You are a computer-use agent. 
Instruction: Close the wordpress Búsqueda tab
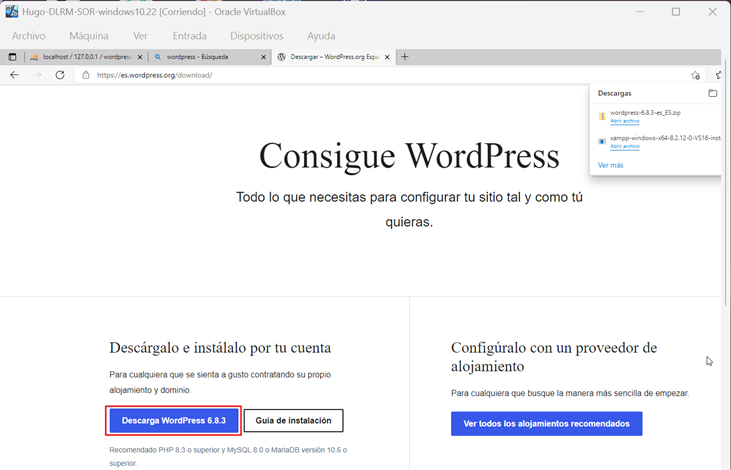pyautogui.click(x=264, y=57)
